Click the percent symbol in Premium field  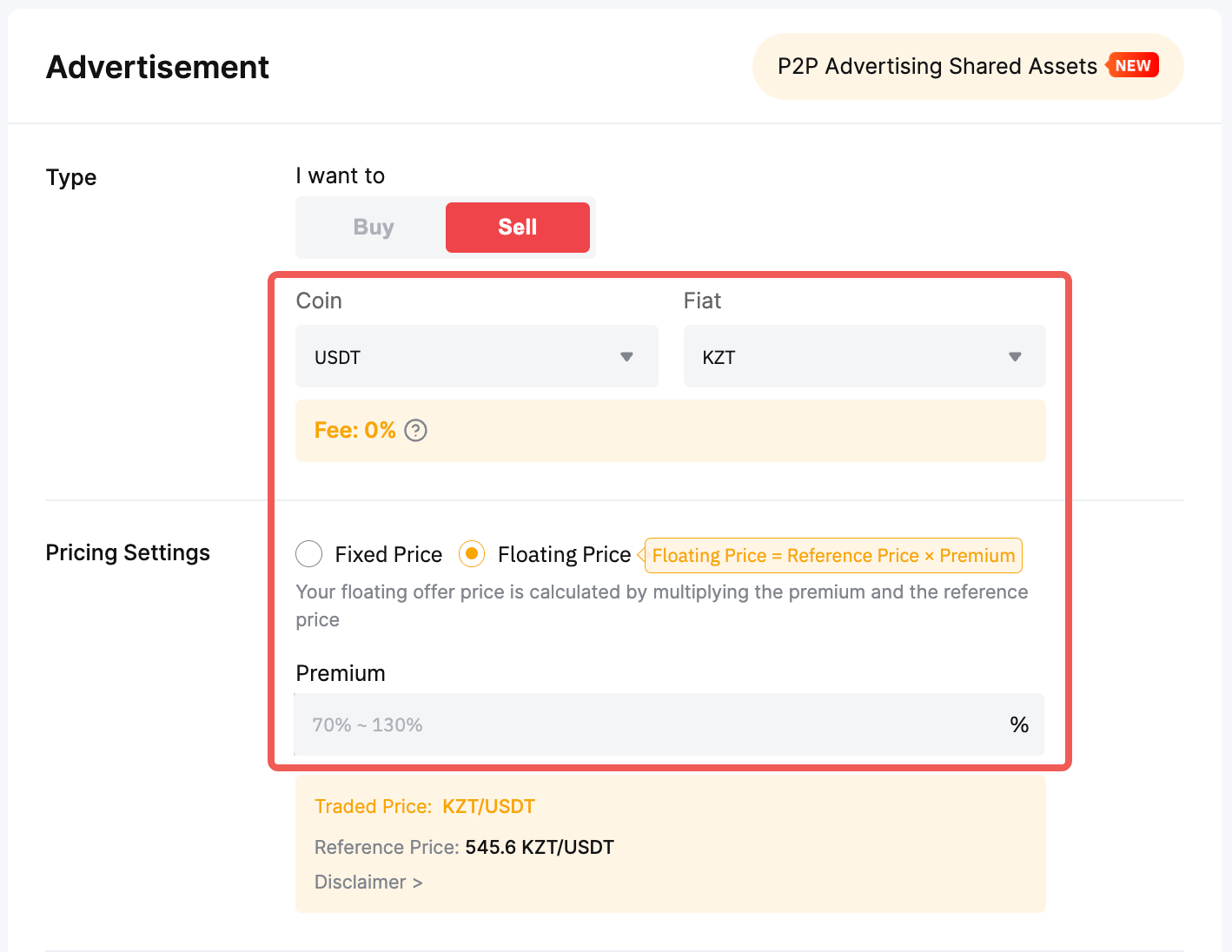[x=1019, y=725]
